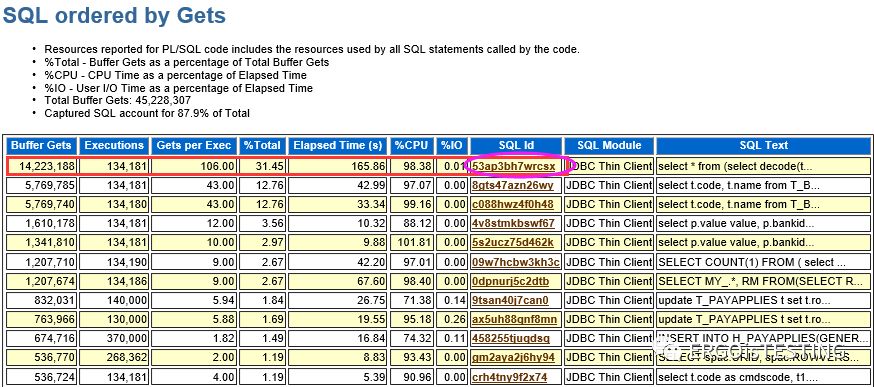The width and height of the screenshot is (874, 387).
Task: Click the SQL Id column header
Action: (516, 146)
